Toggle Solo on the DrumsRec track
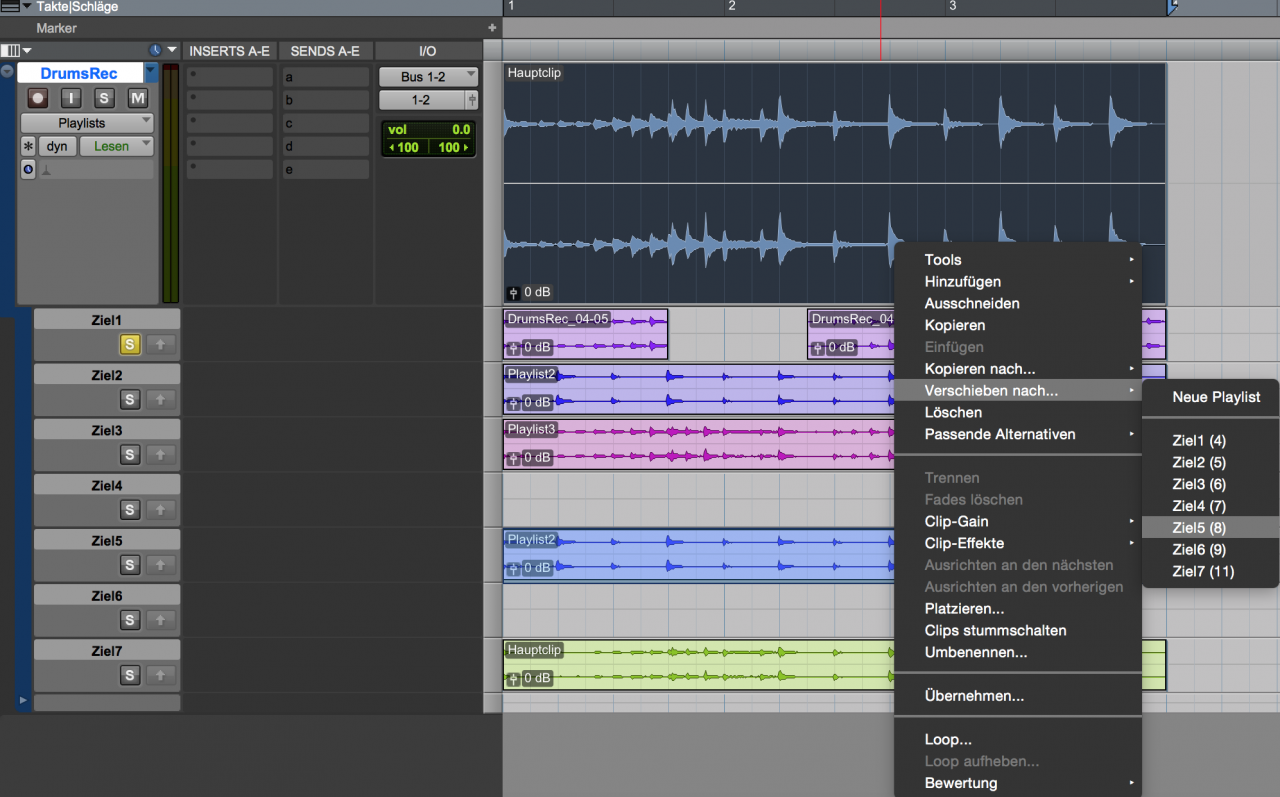1280x797 pixels. click(104, 98)
